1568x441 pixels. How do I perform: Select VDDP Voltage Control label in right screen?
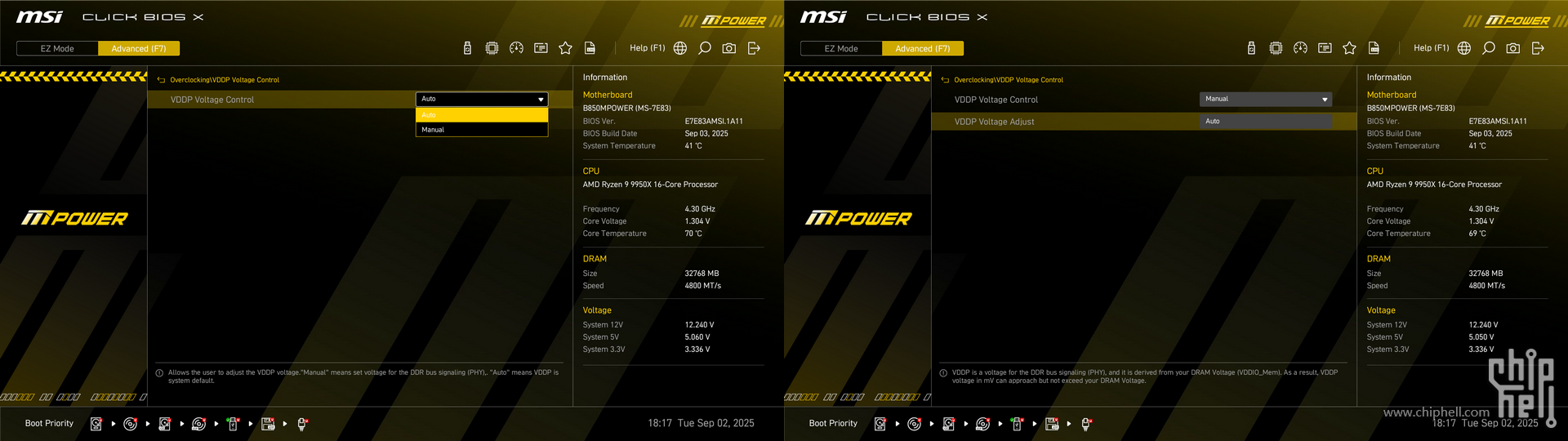coord(996,100)
